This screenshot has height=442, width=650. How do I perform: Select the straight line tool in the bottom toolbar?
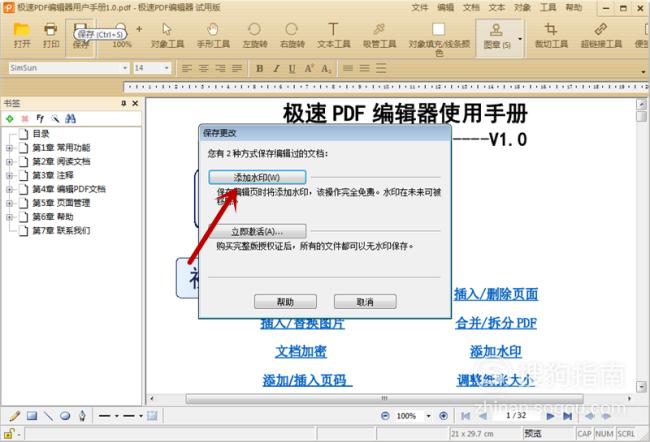click(x=49, y=416)
